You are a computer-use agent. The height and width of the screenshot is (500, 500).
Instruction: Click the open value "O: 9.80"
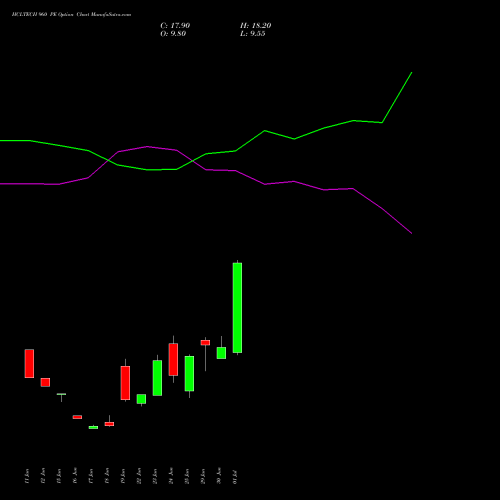tap(173, 34)
